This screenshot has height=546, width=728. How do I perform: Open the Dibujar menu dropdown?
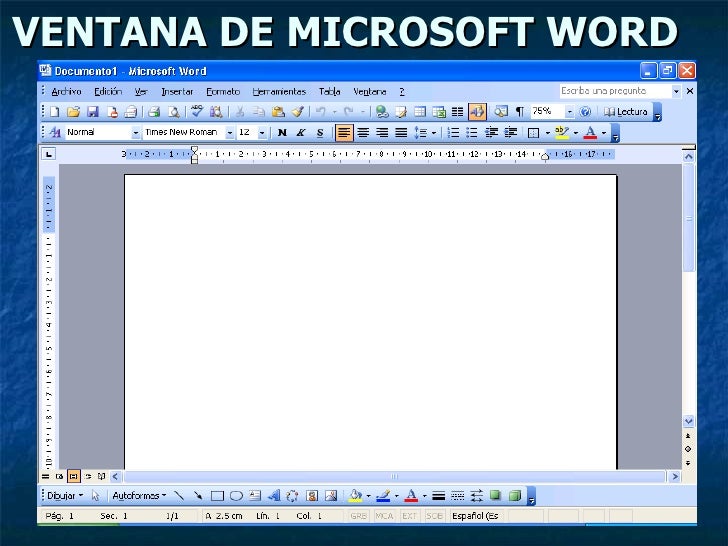coord(65,496)
